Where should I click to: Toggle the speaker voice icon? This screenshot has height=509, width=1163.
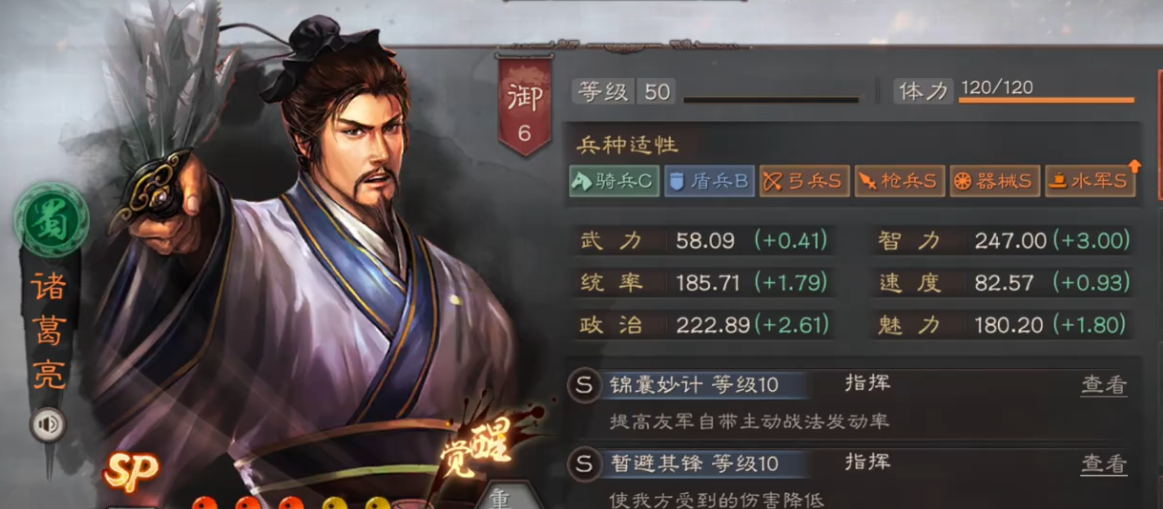48,424
